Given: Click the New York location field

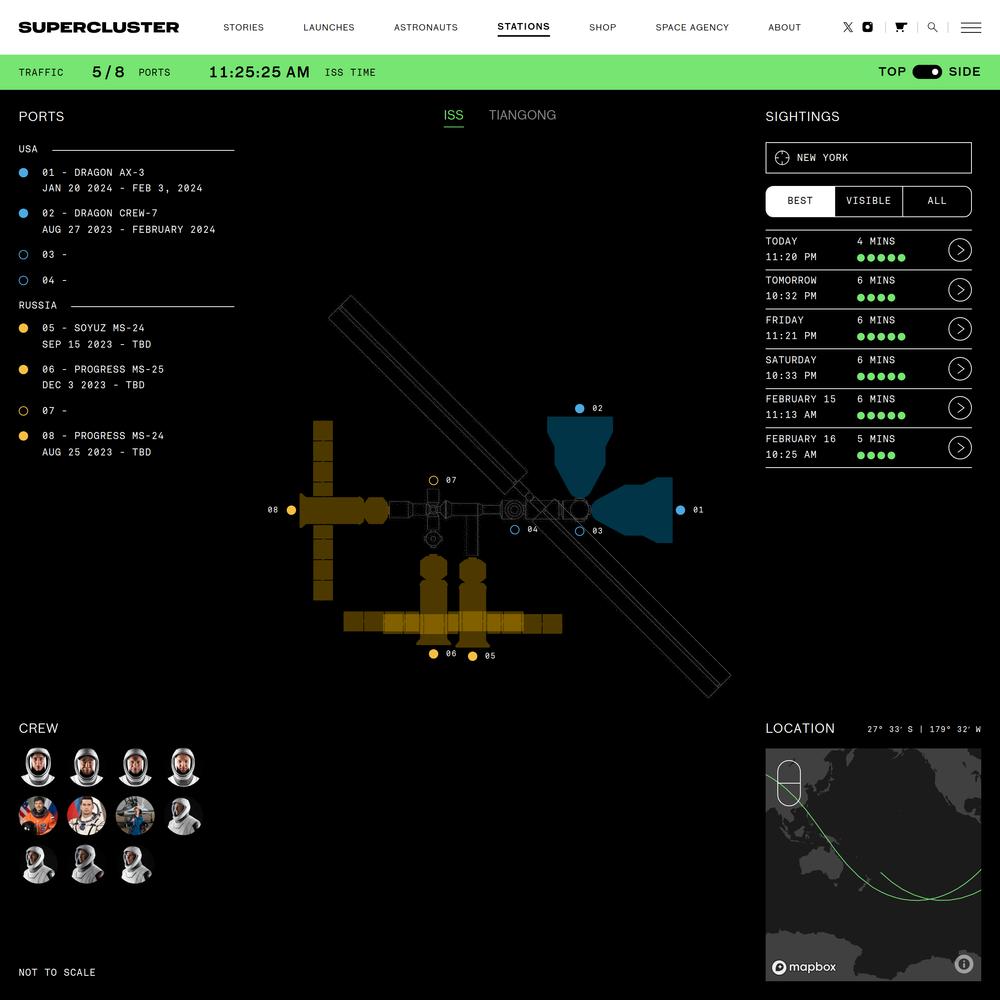Looking at the screenshot, I should point(868,158).
